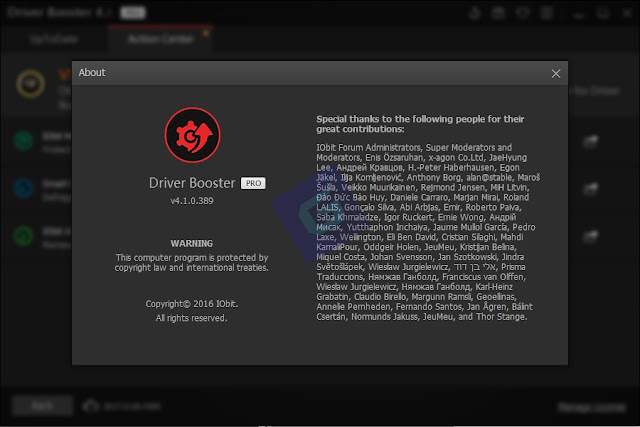Click the WARNING heading text
The height and width of the screenshot is (427, 640).
coord(192,244)
